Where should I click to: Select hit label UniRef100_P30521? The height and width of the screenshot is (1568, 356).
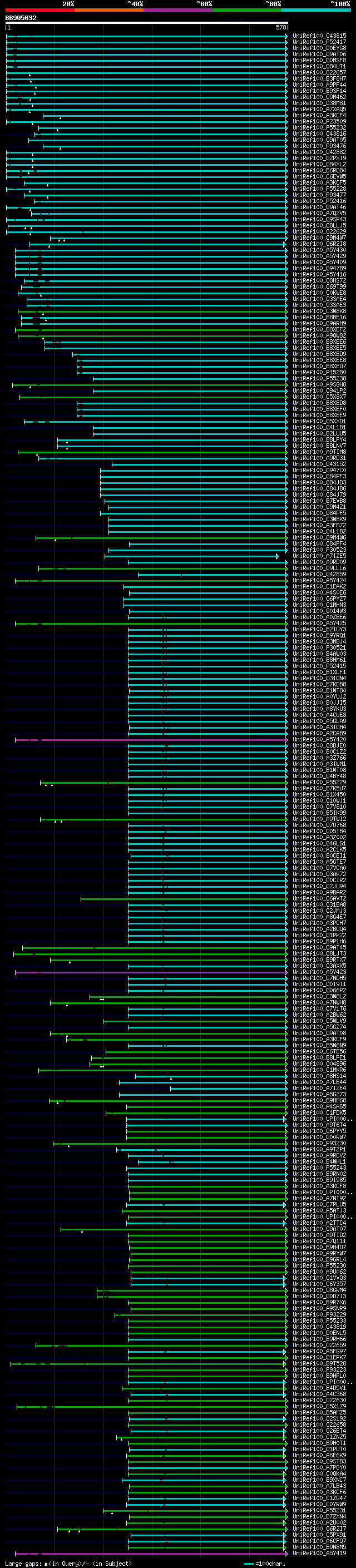pos(319,647)
